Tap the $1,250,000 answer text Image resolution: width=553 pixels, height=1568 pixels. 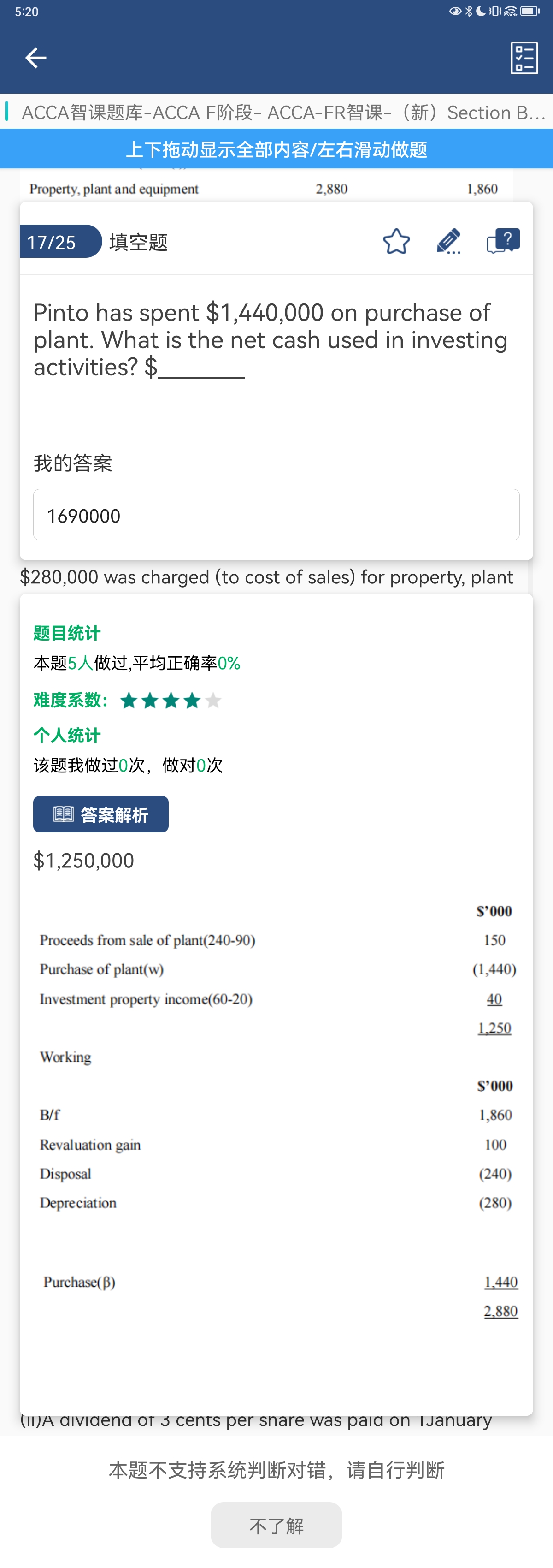pyautogui.click(x=84, y=861)
